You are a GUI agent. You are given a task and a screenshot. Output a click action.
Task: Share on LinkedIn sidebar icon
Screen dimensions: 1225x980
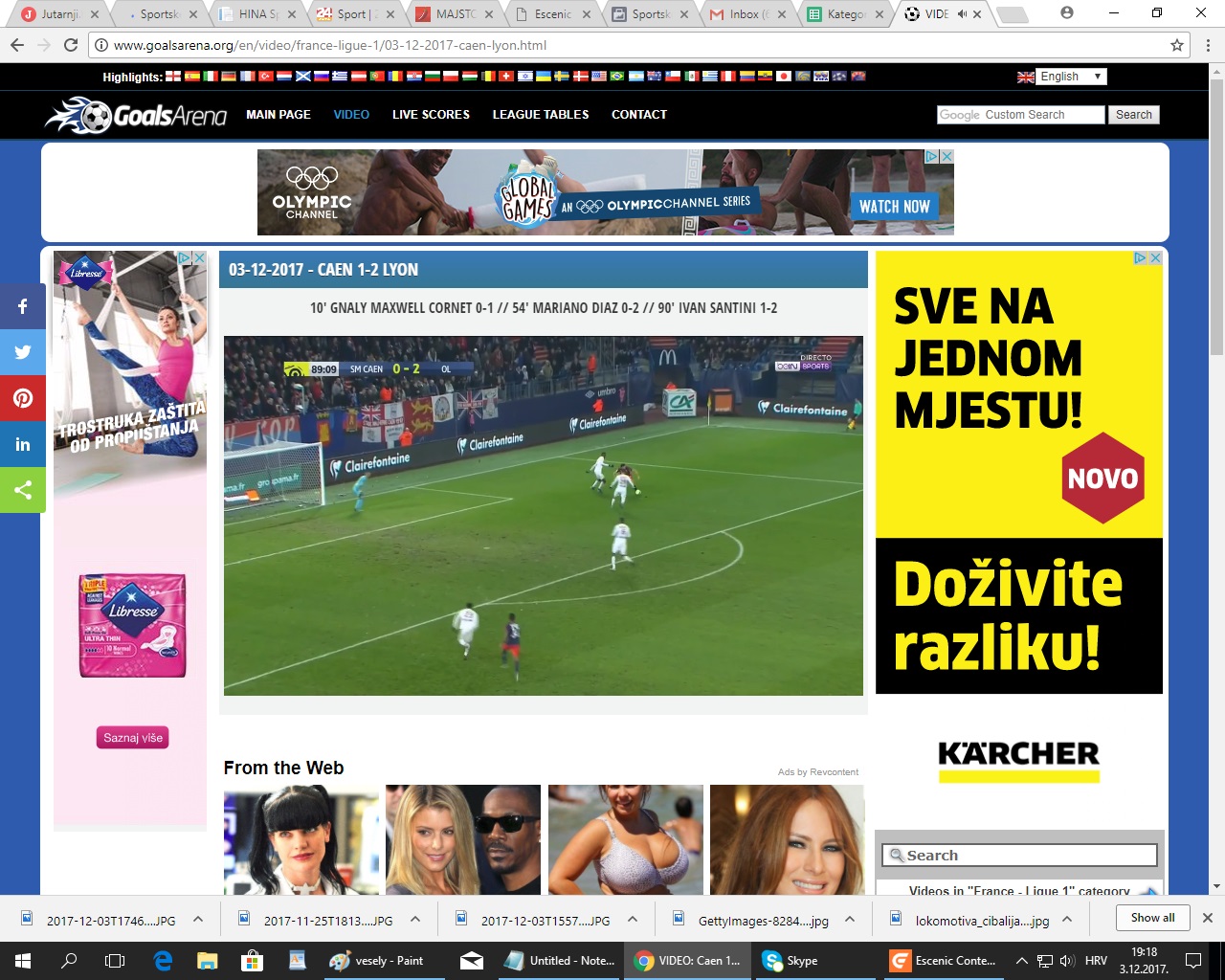coord(23,444)
